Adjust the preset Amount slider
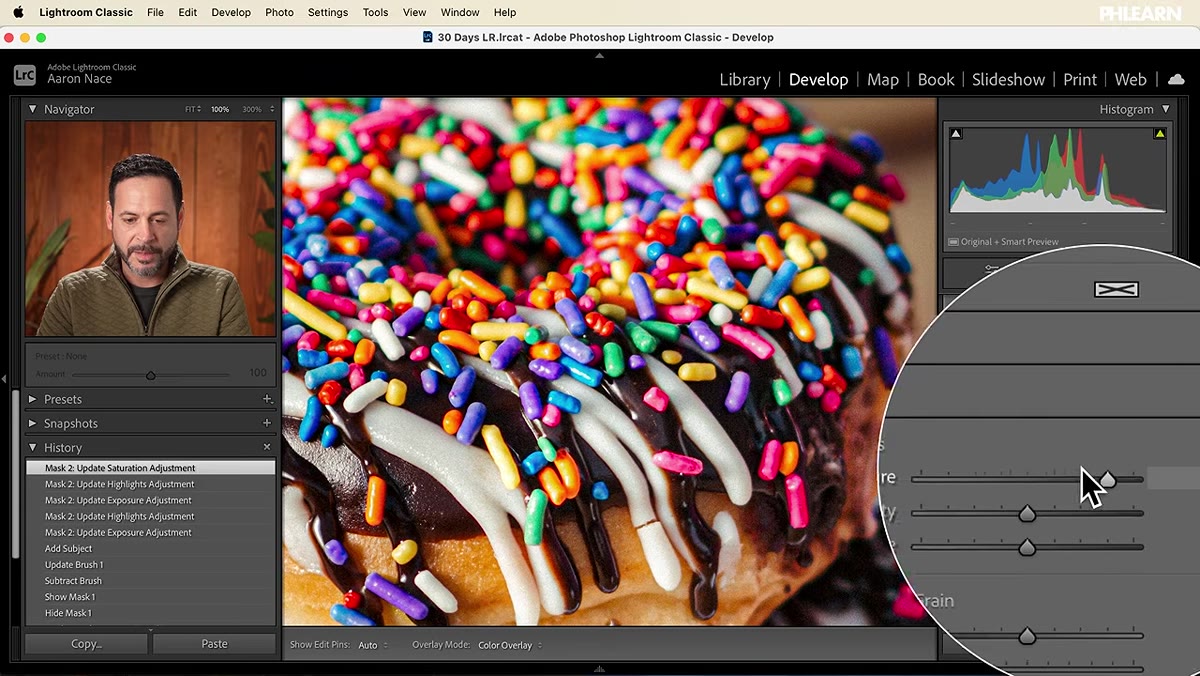This screenshot has width=1200, height=676. point(151,375)
